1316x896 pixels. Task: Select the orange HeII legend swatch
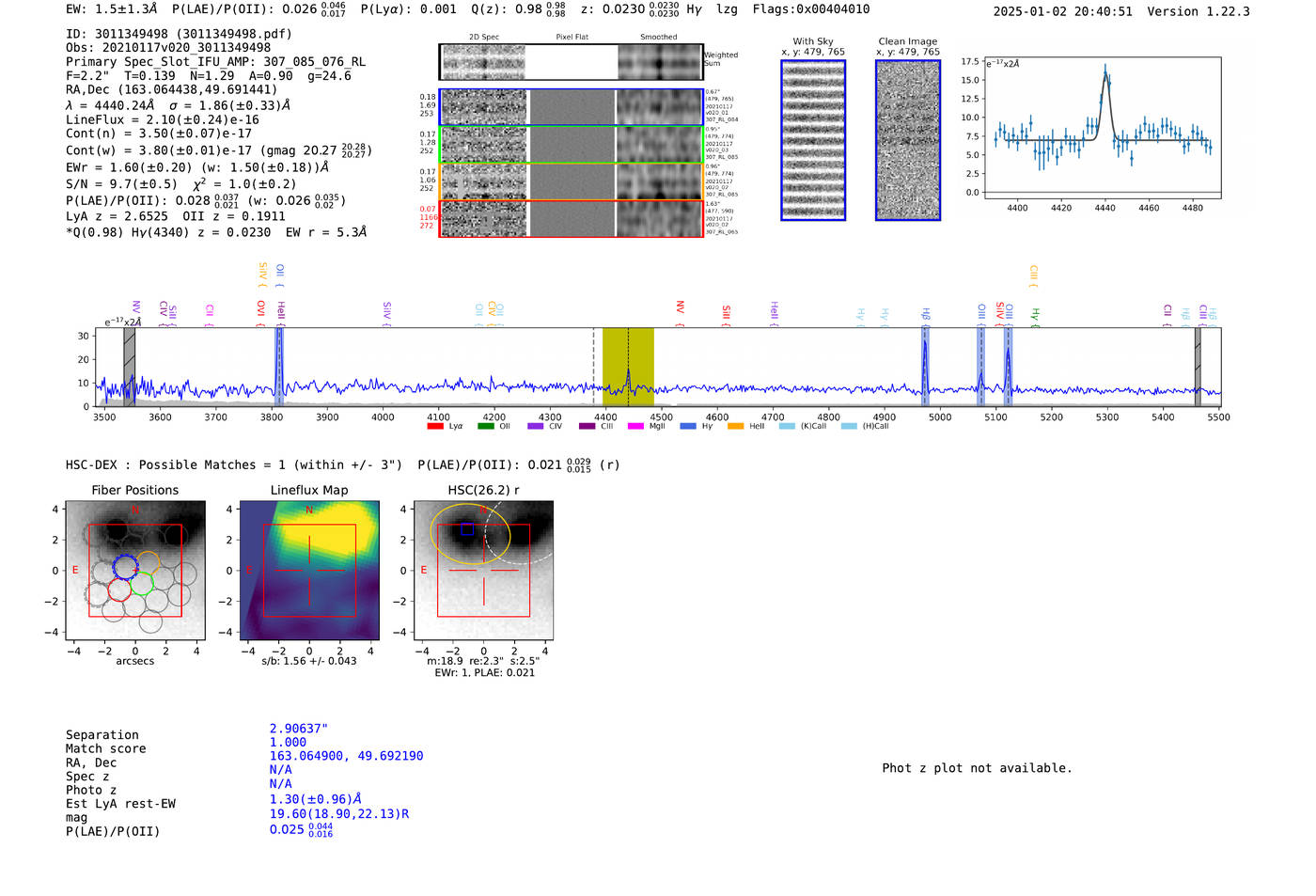point(735,426)
